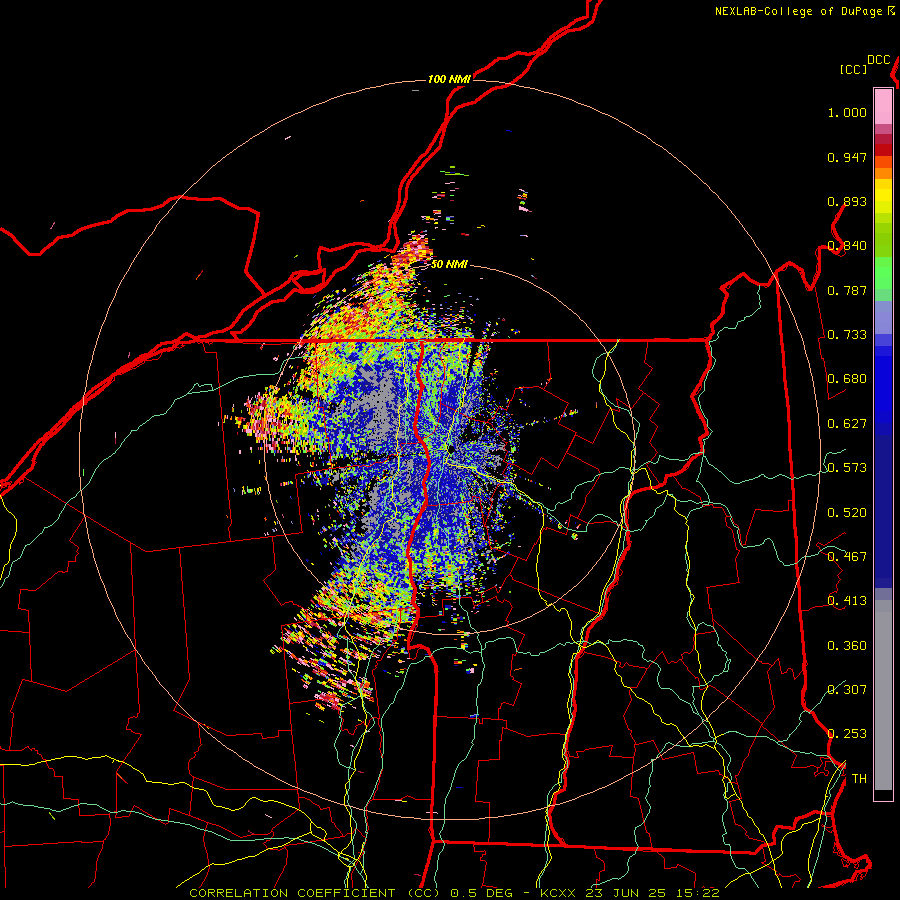Click the 0.5 DEG elevation text
This screenshot has height=900, width=900.
click(x=481, y=893)
